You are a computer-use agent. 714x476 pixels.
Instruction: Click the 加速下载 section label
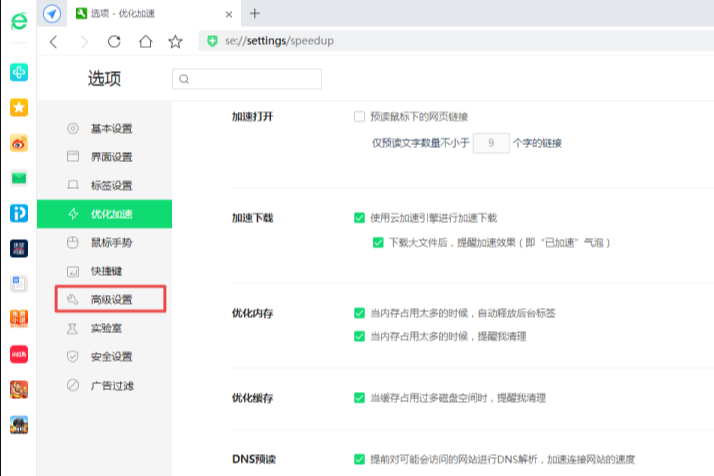252,218
